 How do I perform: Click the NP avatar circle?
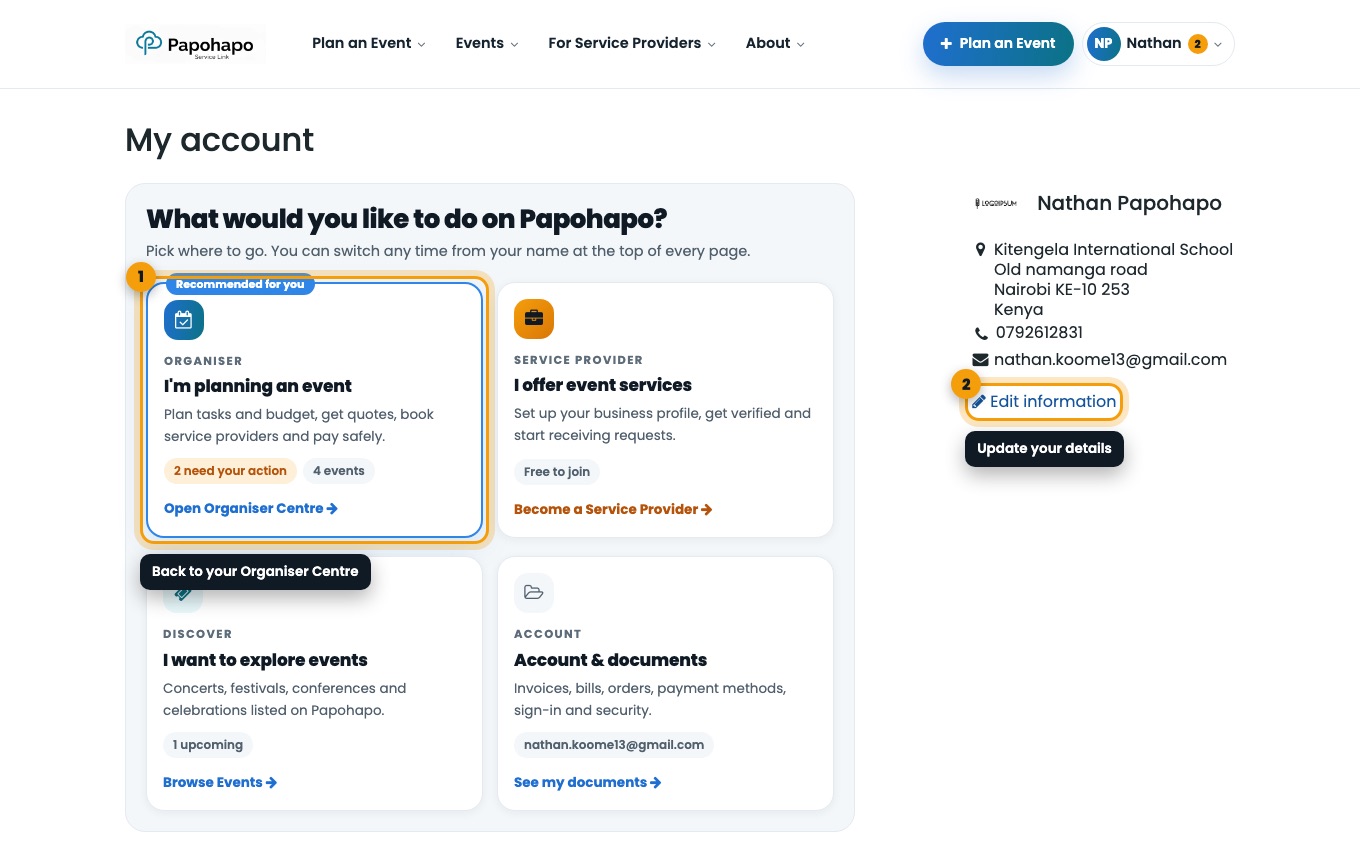1103,44
